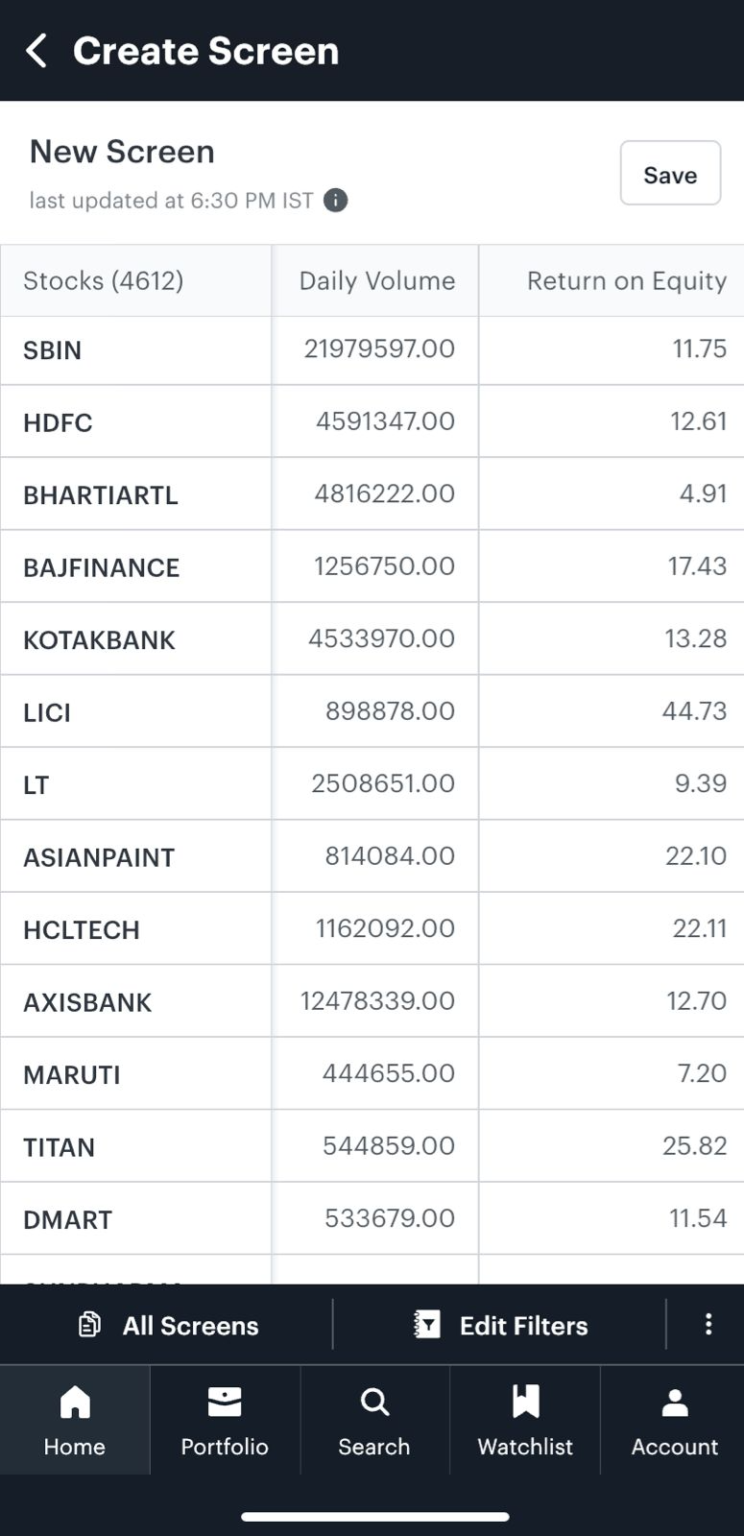The image size is (744, 1536).
Task: Sort by Daily Volume column header
Action: point(376,281)
